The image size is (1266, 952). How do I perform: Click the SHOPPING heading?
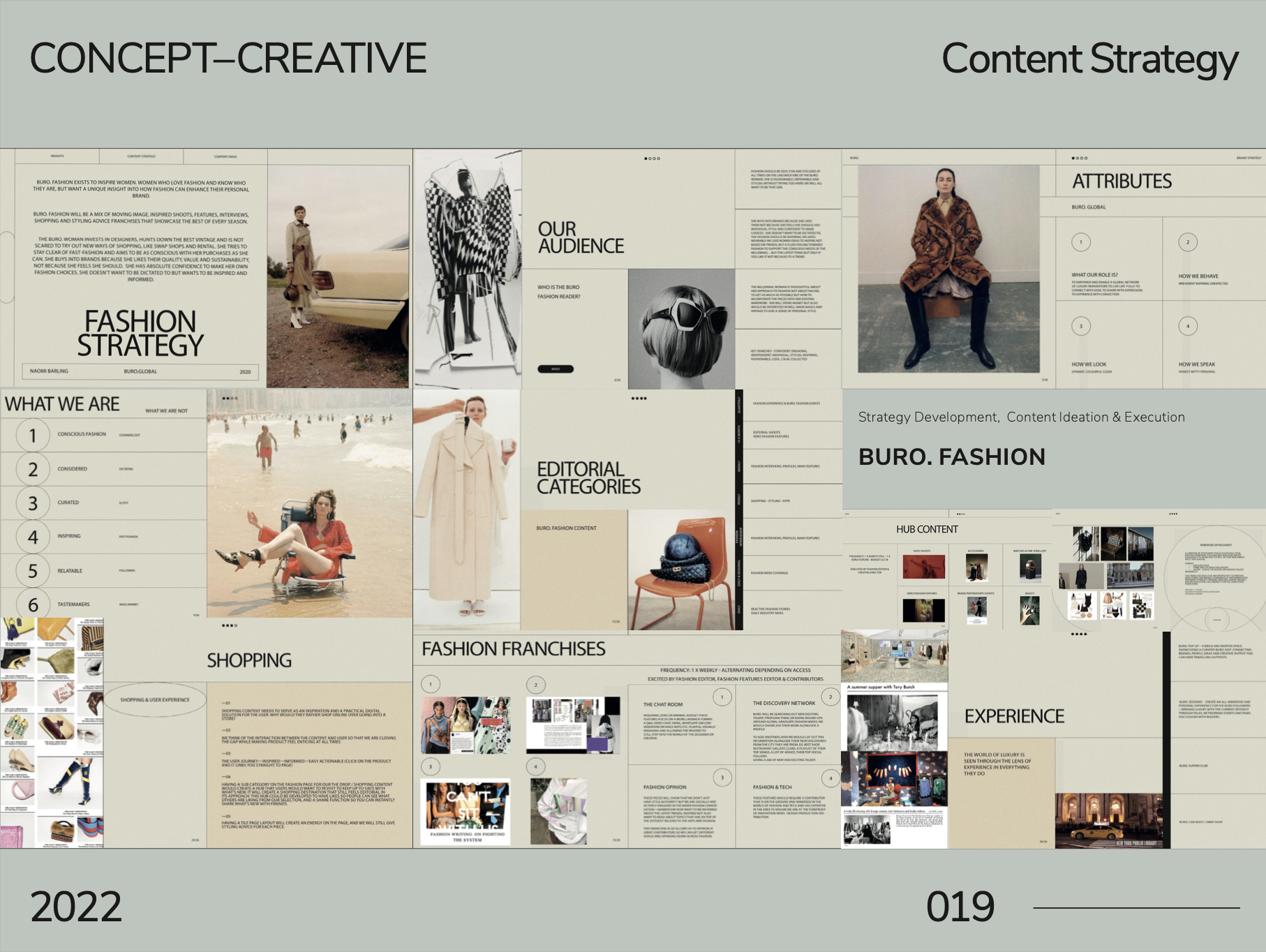[249, 660]
